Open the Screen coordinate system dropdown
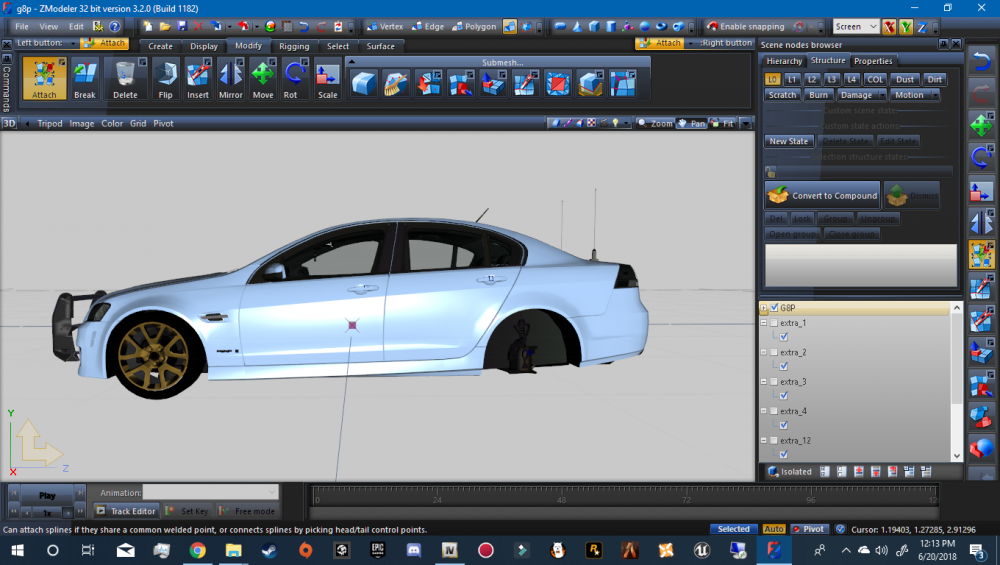Image resolution: width=1000 pixels, height=565 pixels. [x=856, y=27]
